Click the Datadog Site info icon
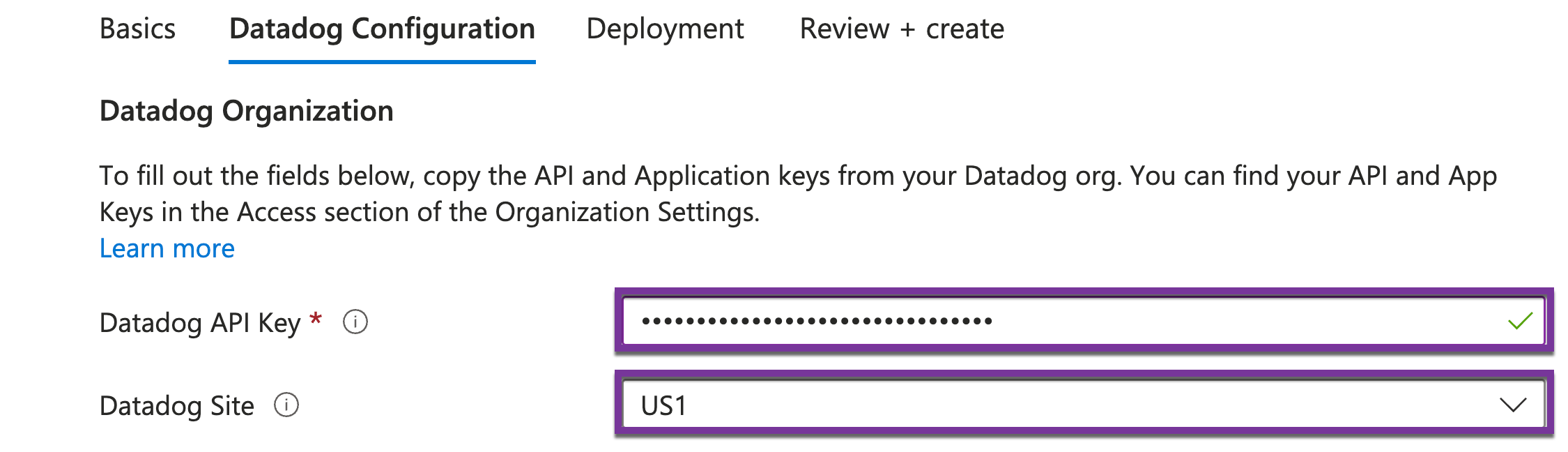This screenshot has height=452, width=1568. 286,405
